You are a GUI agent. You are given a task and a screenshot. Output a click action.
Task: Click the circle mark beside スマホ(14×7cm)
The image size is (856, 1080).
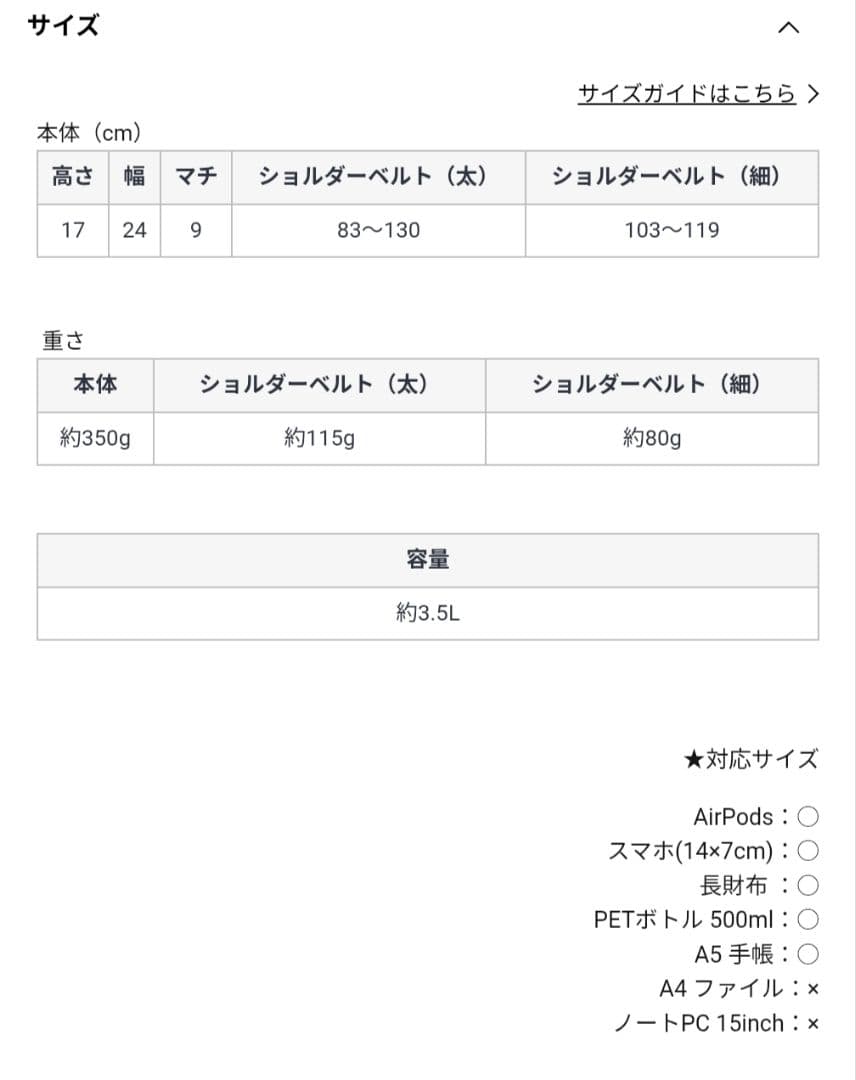(x=808, y=851)
